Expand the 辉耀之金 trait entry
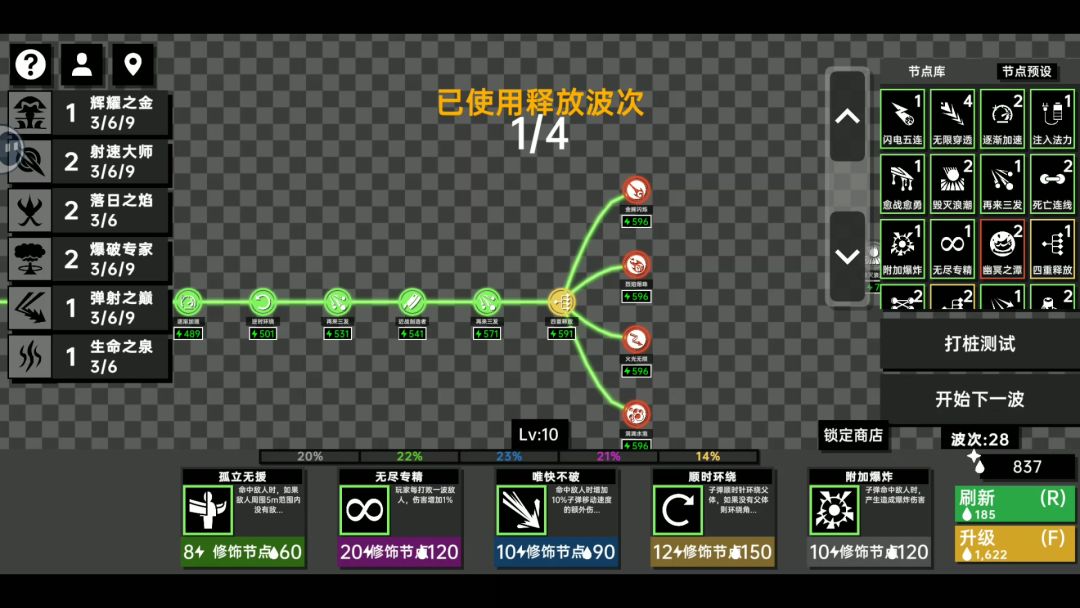This screenshot has height=608, width=1080. [x=90, y=113]
